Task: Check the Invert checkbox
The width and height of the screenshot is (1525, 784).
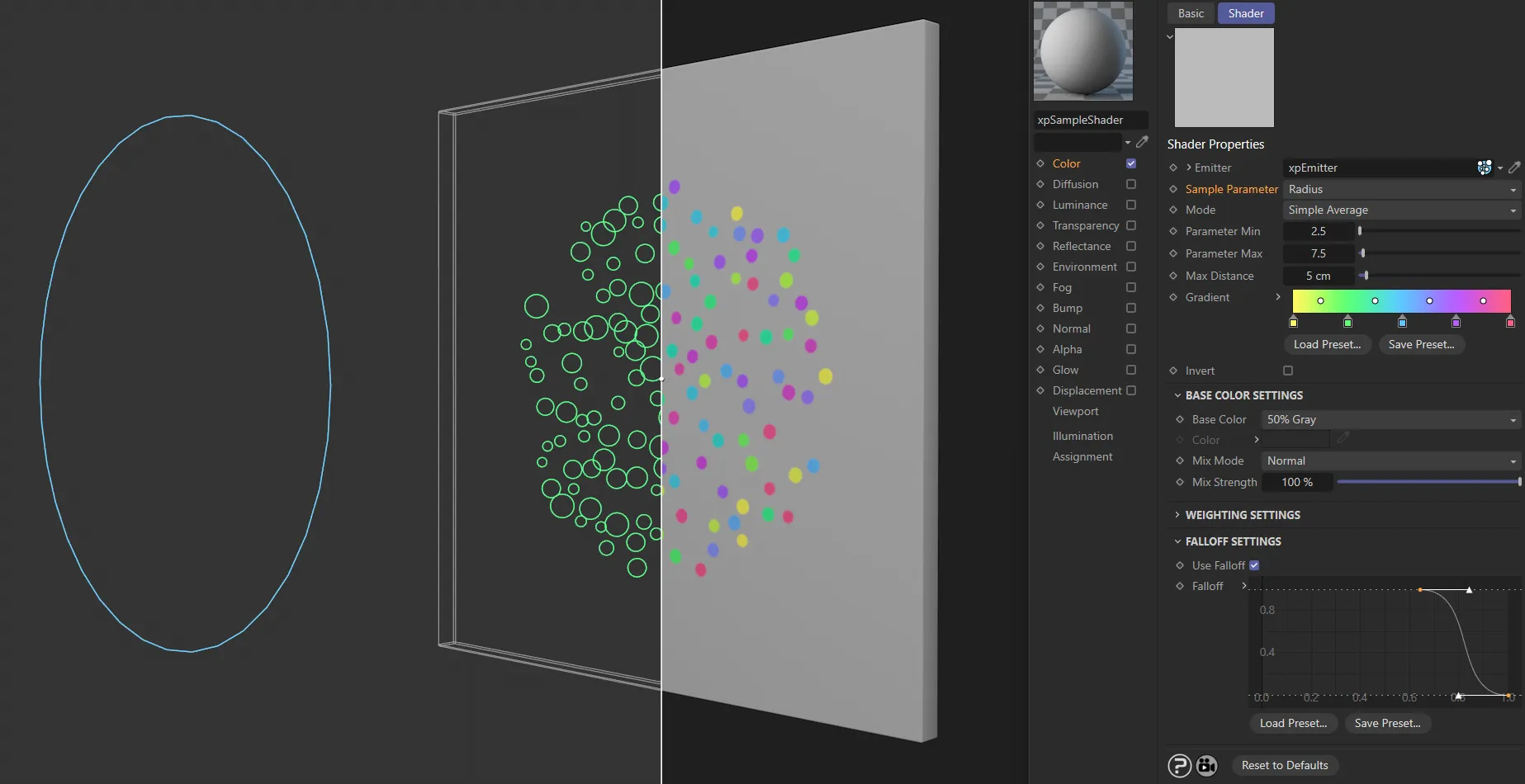Action: pos(1287,371)
